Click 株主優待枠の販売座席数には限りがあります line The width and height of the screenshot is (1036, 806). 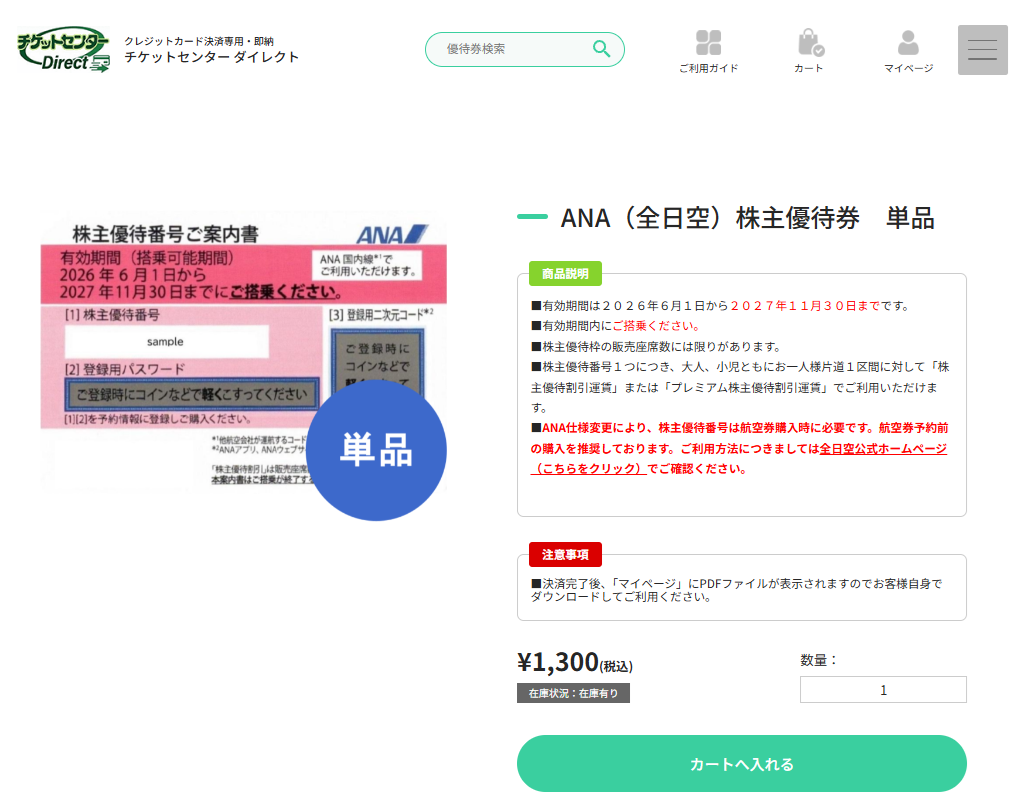[x=657, y=347]
